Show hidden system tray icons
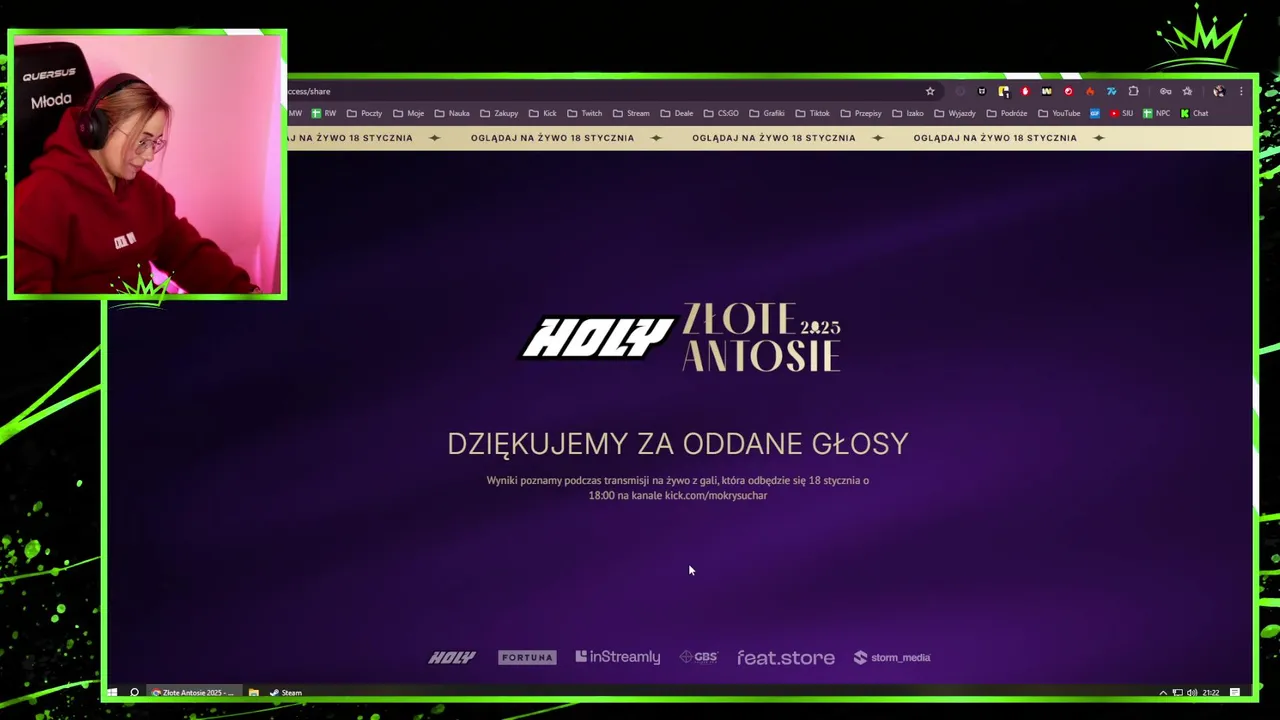The width and height of the screenshot is (1280, 720). pos(1163,692)
